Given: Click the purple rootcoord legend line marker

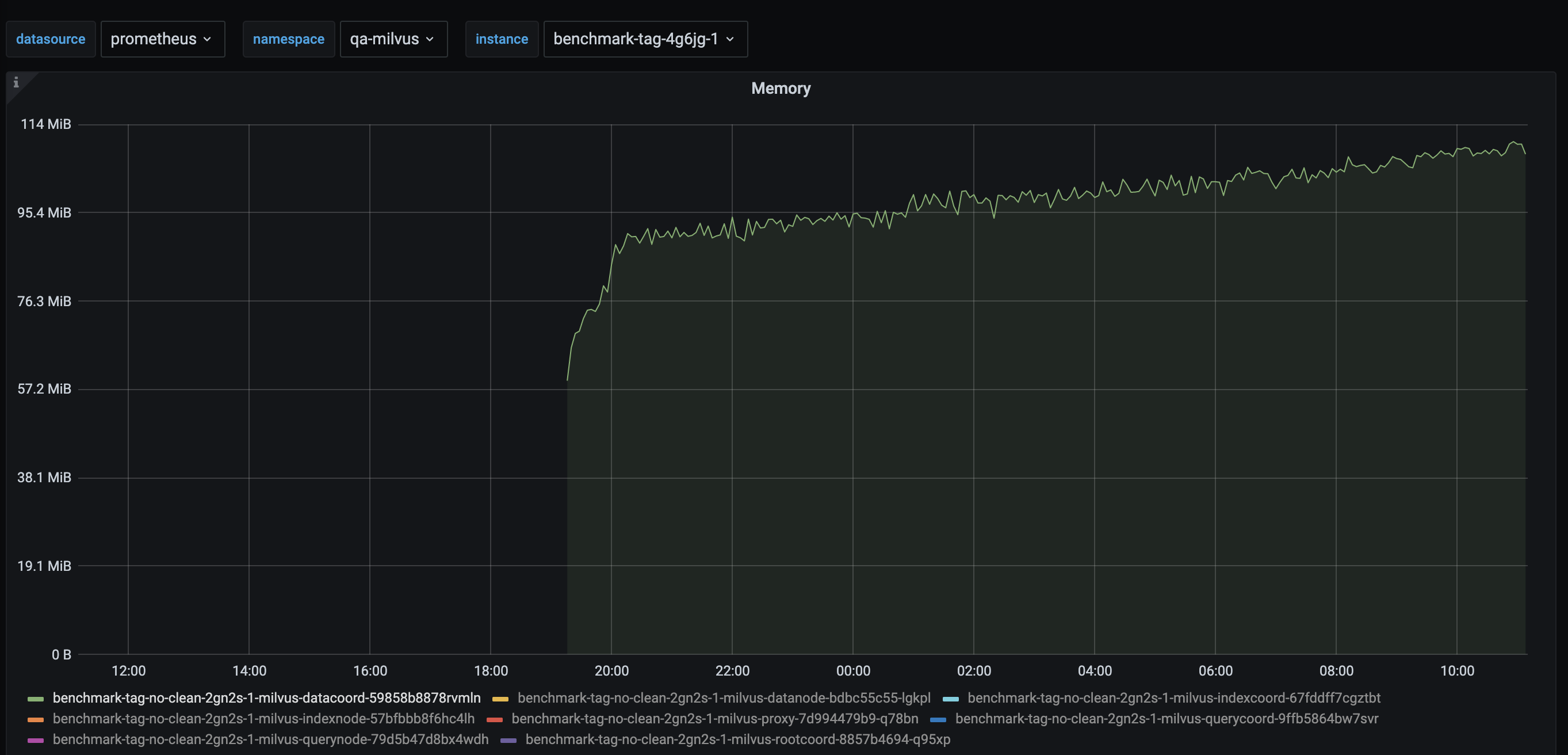Looking at the screenshot, I should click(x=508, y=741).
